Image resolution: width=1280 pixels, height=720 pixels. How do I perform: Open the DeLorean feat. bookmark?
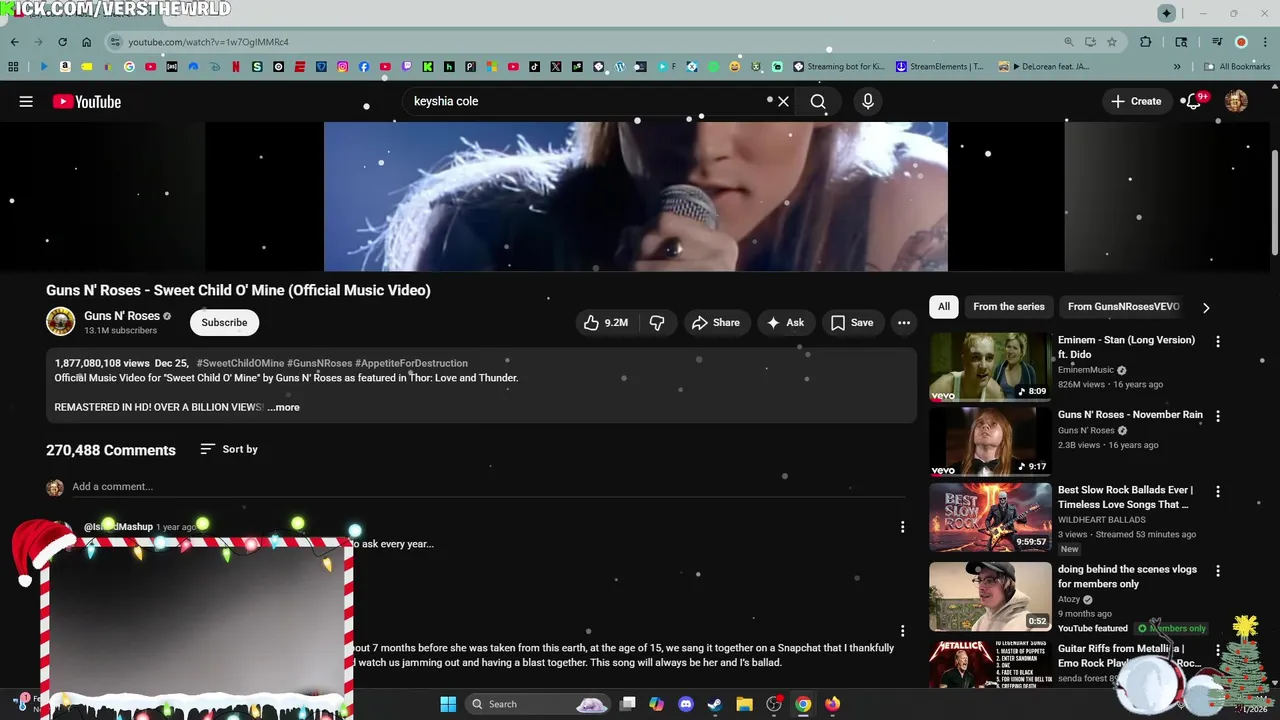(1044, 67)
